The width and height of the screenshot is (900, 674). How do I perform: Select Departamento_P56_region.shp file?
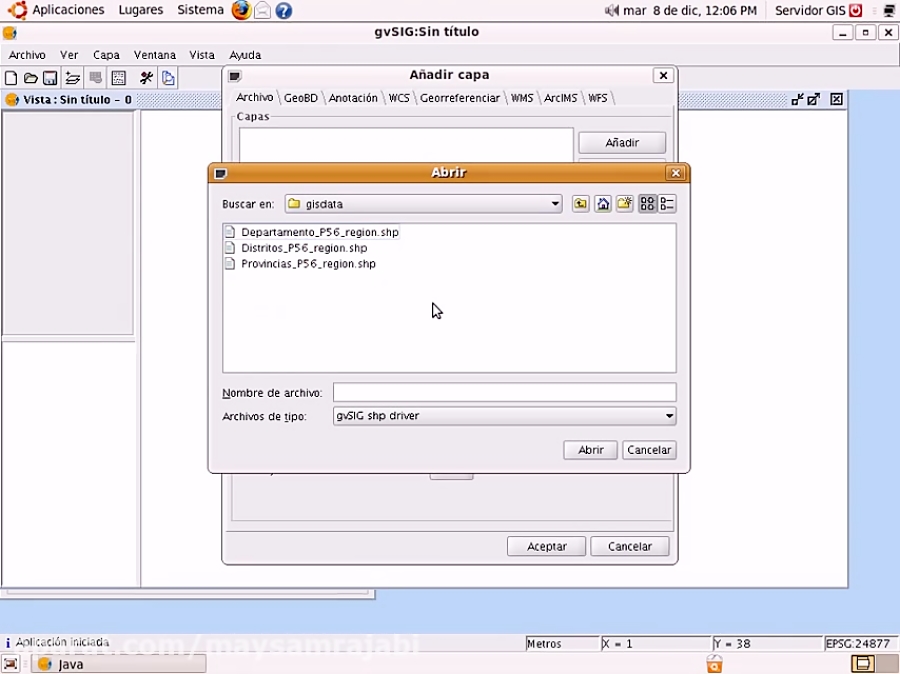point(319,232)
